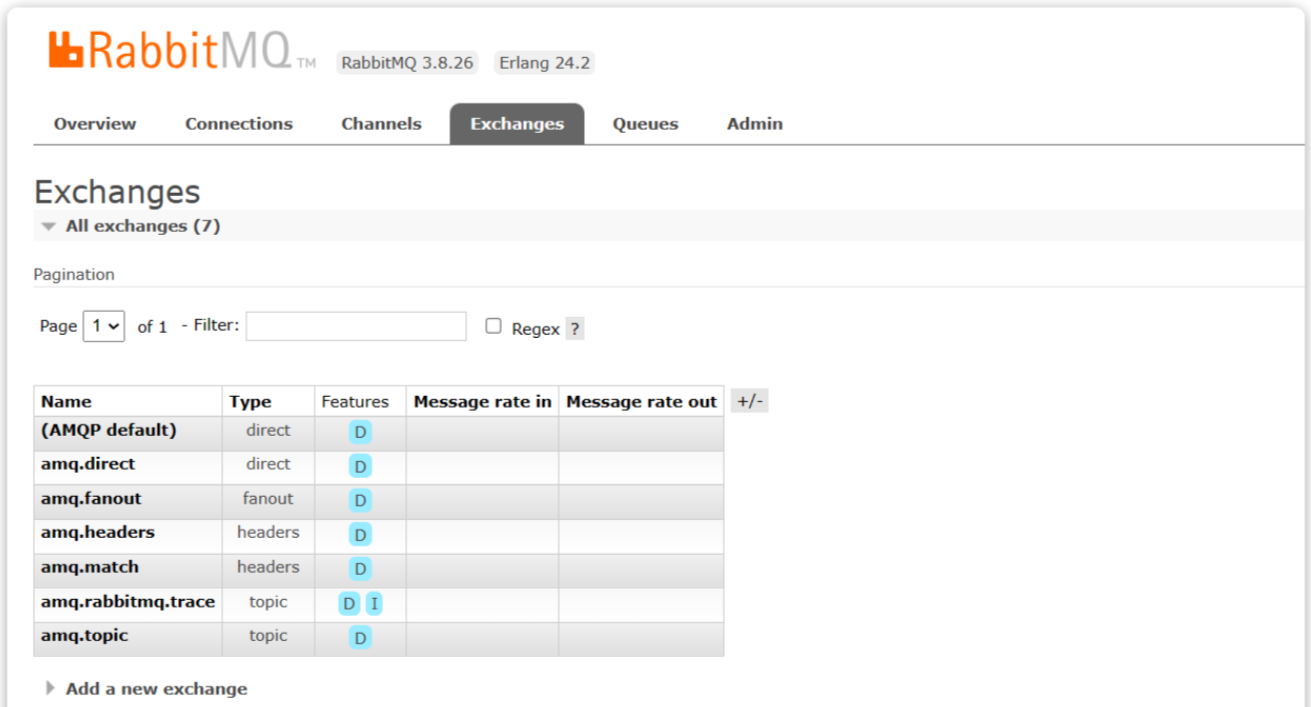This screenshot has height=707, width=1311.
Task: Click the Regex help question mark
Action: coord(575,329)
